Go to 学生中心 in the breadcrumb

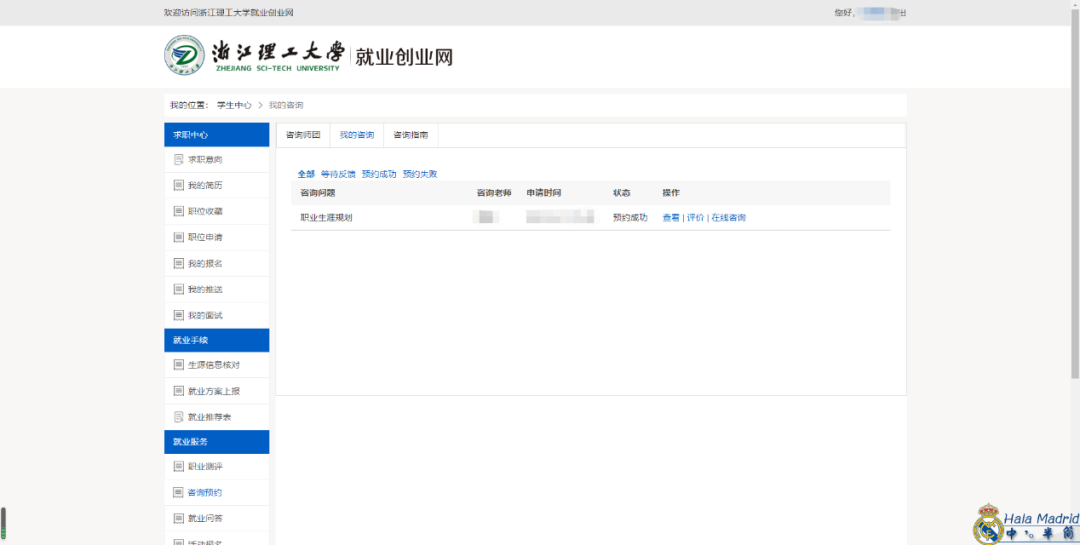(x=233, y=105)
